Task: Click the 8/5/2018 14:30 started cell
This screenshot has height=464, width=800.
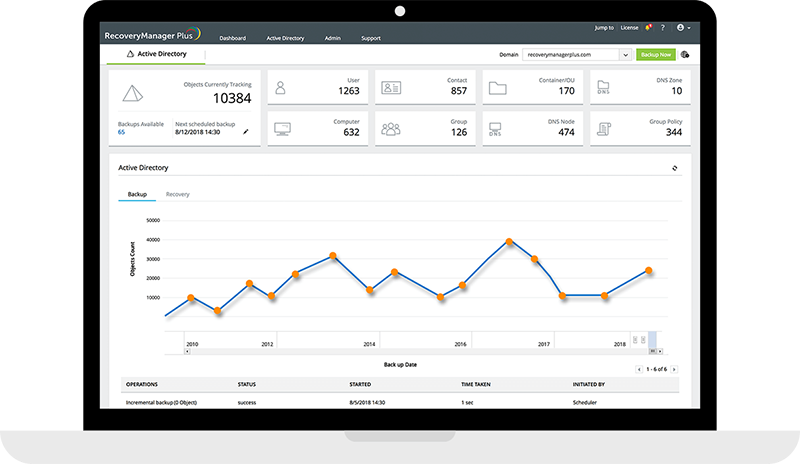Action: (367, 402)
